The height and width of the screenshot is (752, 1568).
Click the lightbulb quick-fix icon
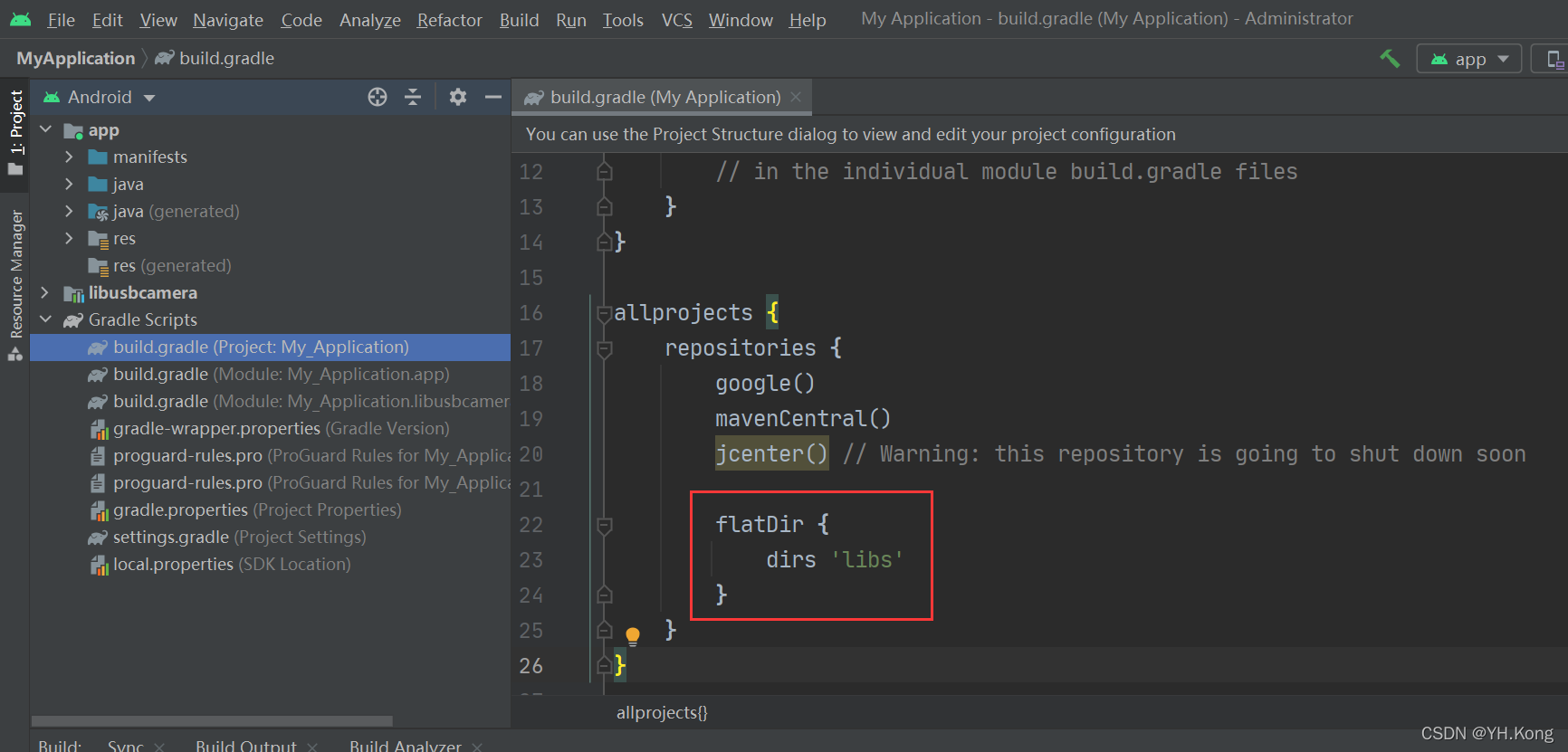click(633, 635)
